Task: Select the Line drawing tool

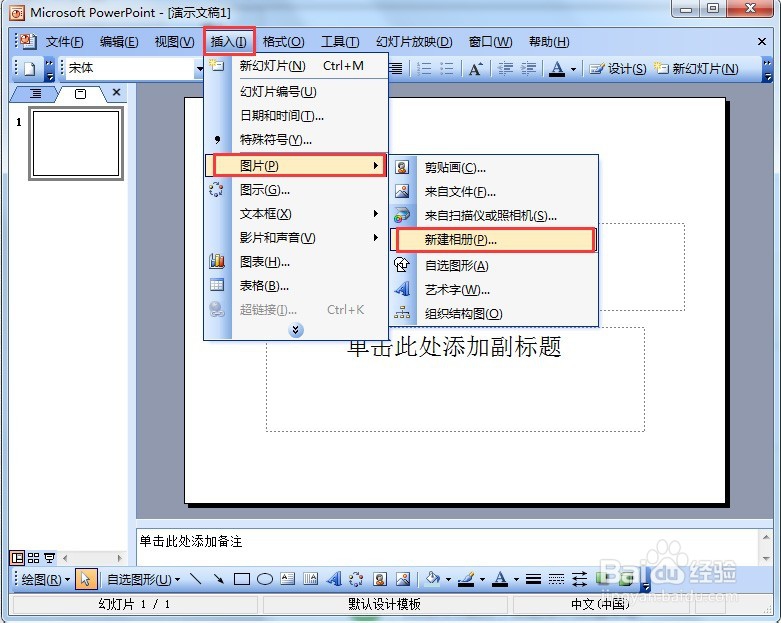Action: point(196,579)
